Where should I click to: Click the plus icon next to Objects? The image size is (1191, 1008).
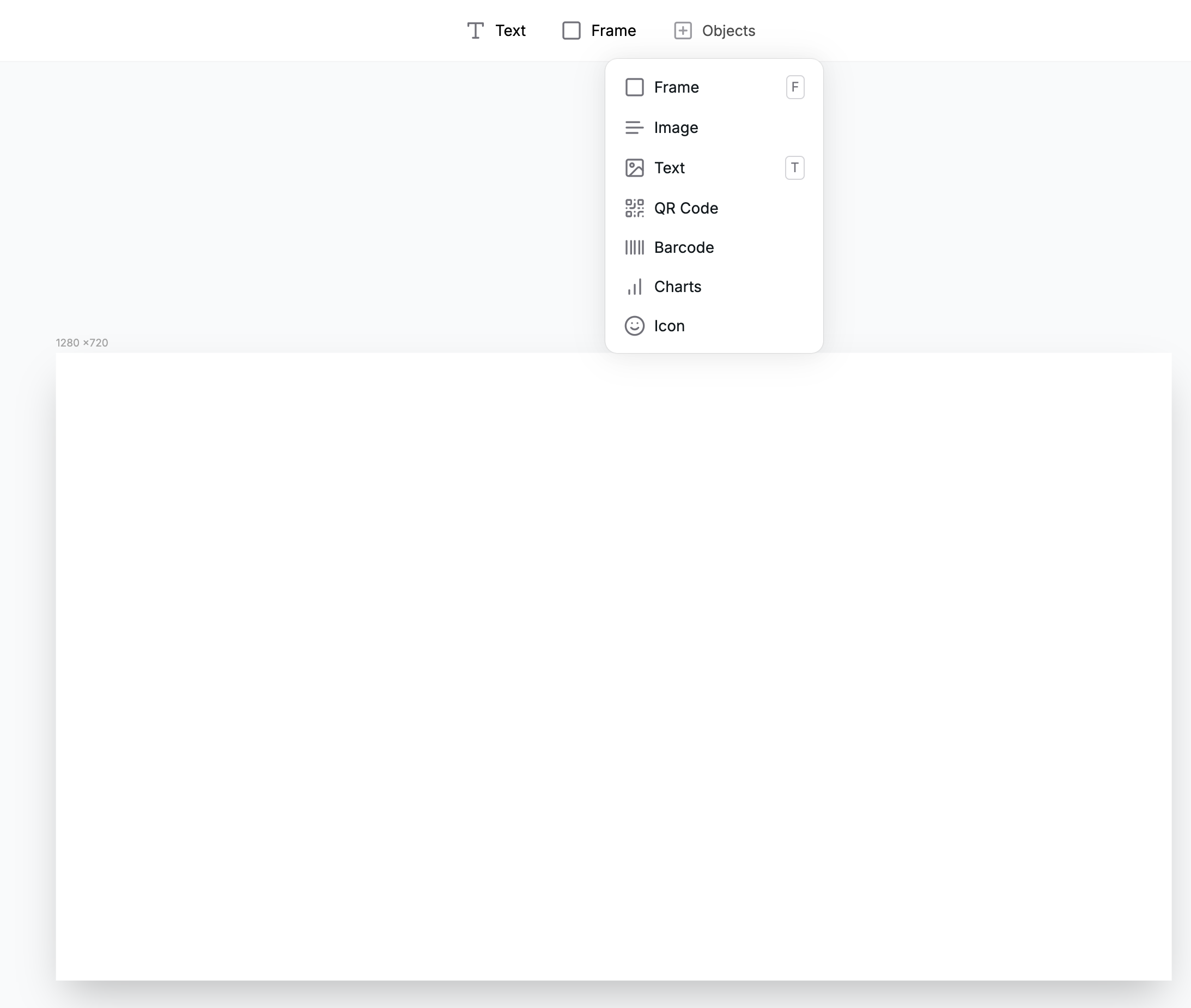[684, 31]
